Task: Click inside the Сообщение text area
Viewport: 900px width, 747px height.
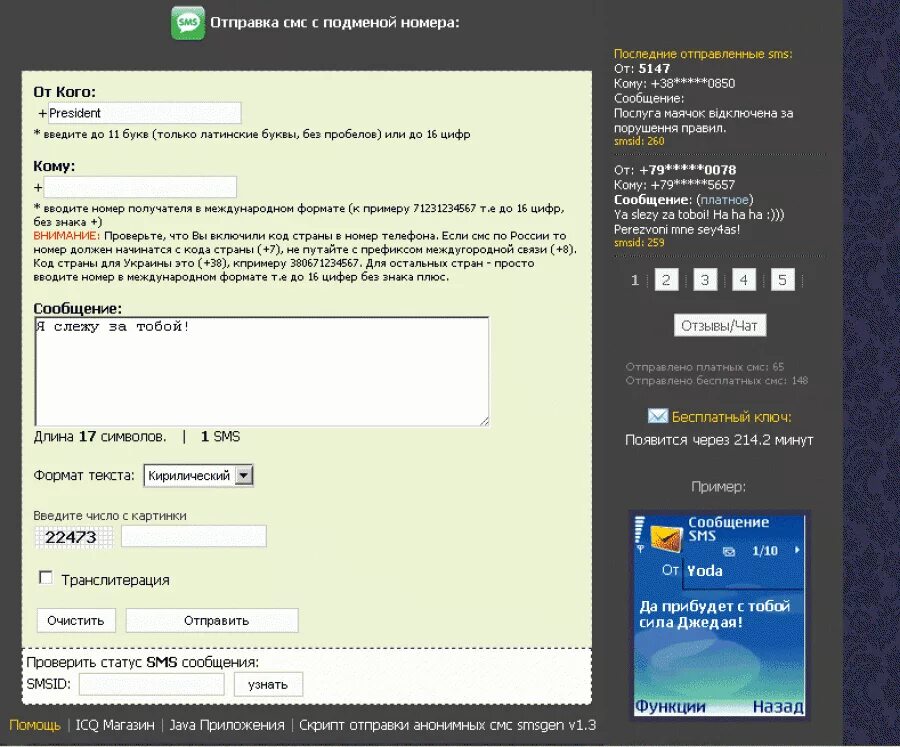Action: 262,371
